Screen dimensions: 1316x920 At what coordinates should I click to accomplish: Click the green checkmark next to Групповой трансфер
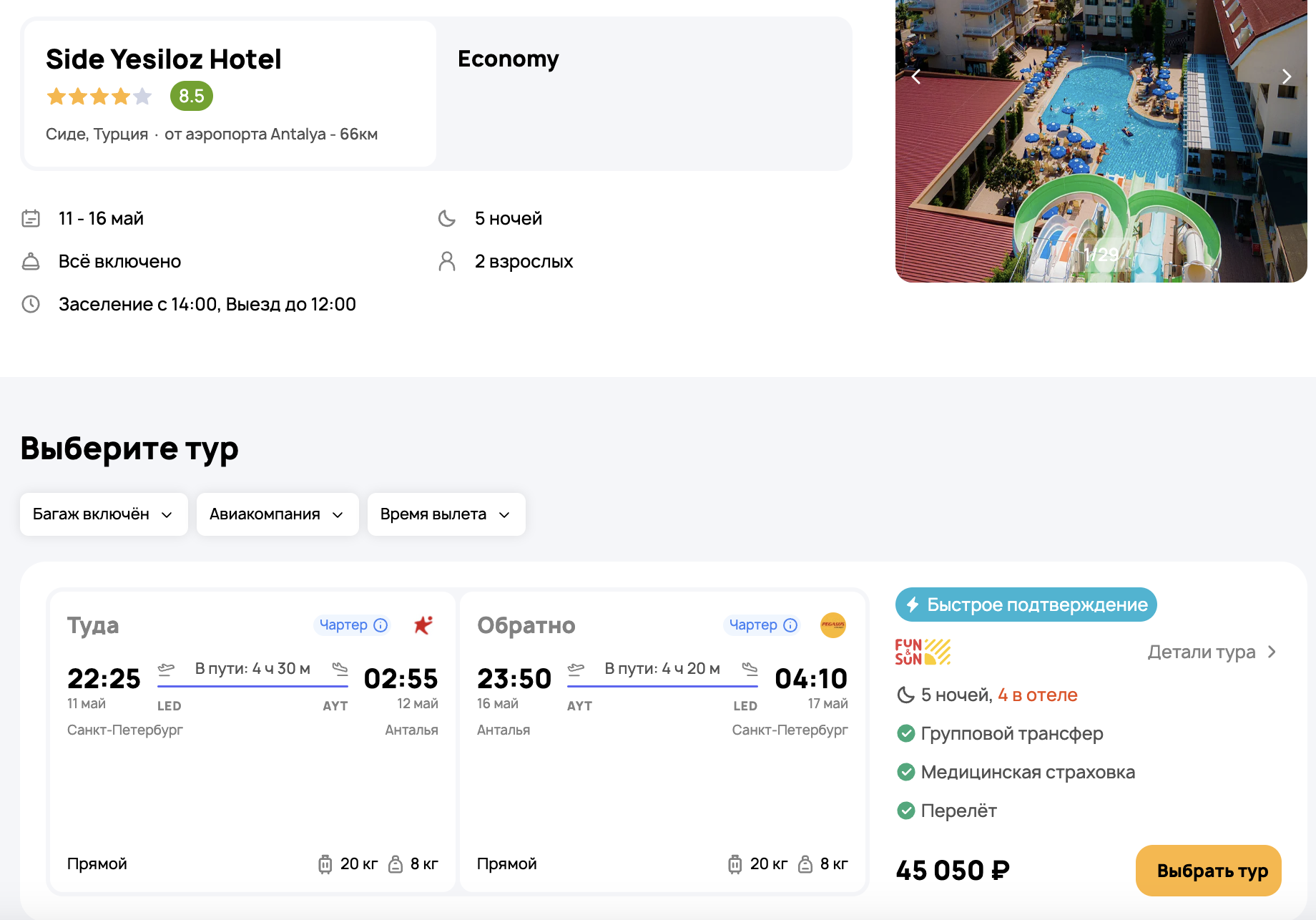906,733
